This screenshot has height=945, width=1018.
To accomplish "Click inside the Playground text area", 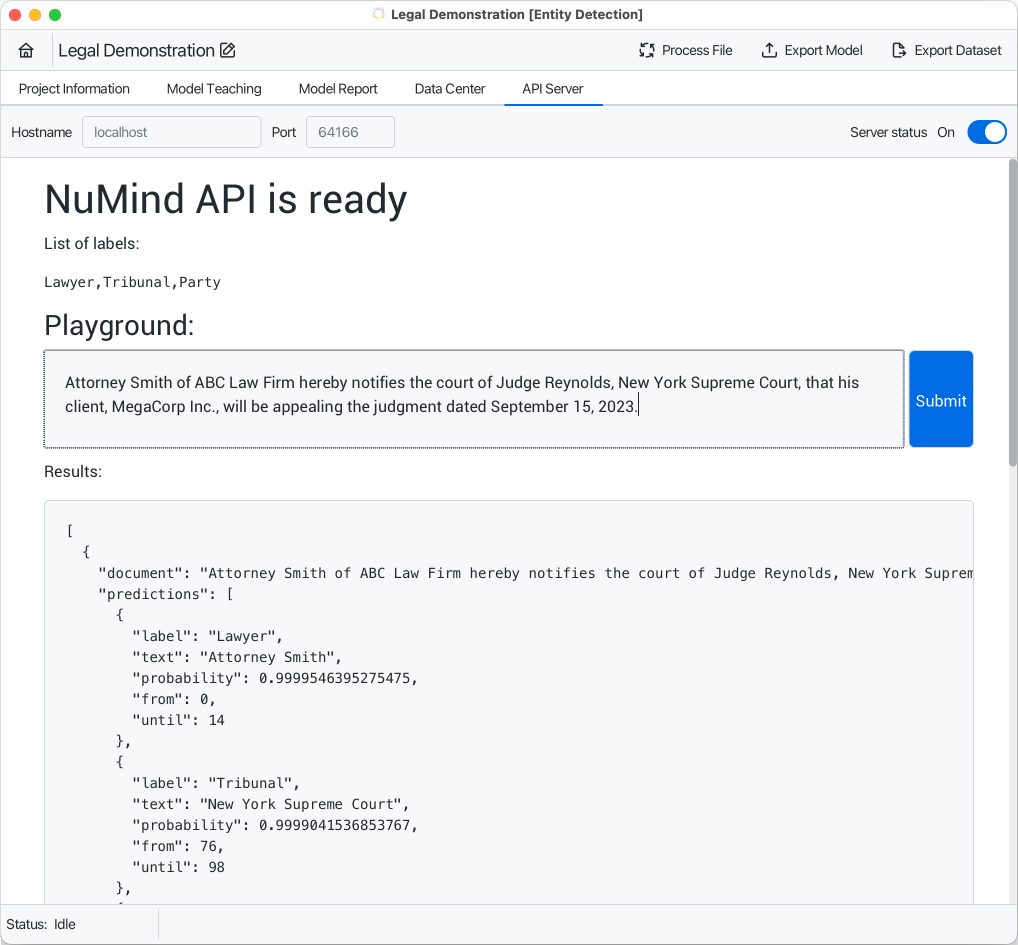I will [474, 399].
